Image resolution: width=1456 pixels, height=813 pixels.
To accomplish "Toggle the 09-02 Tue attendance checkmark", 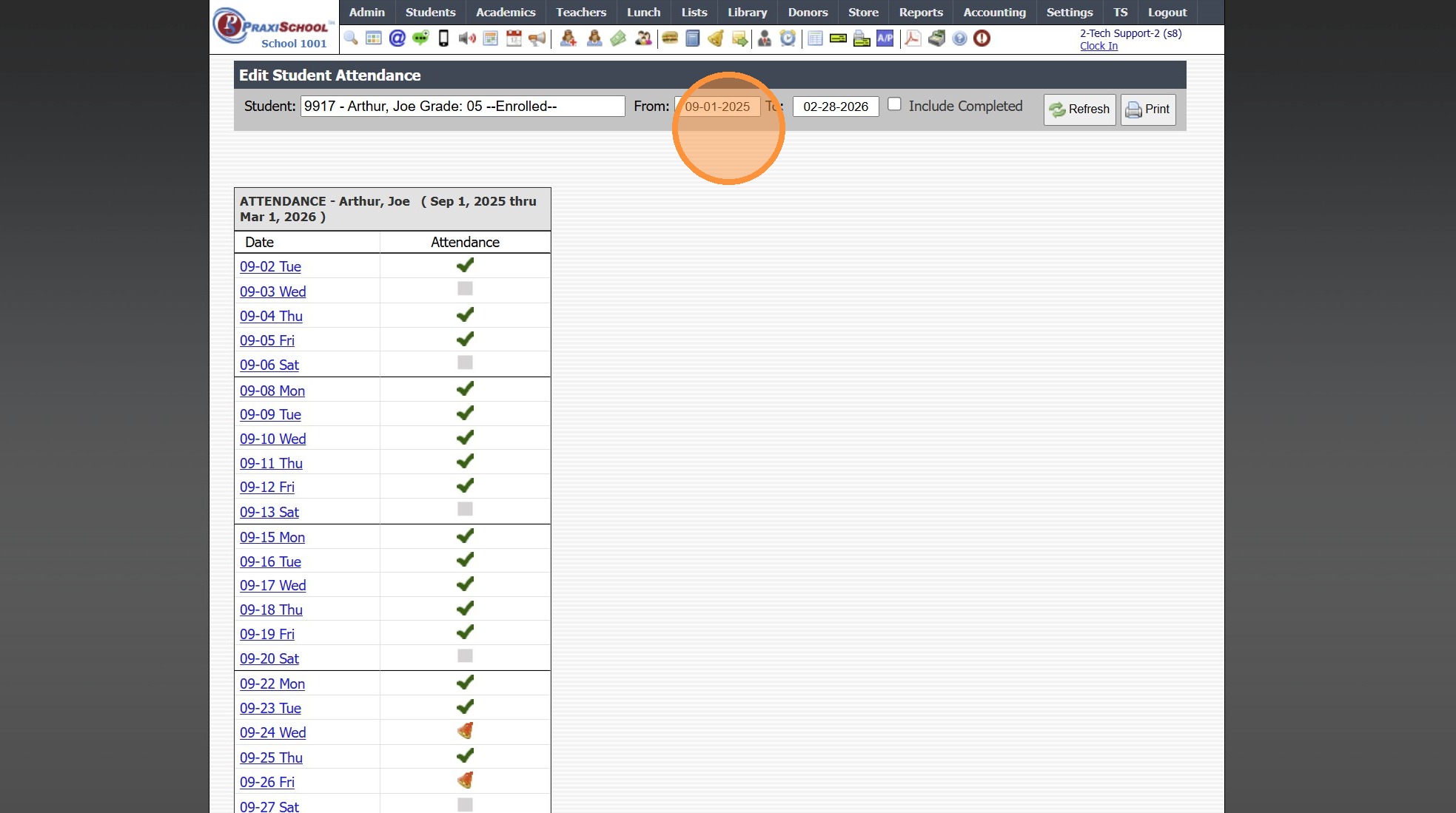I will tap(465, 265).
